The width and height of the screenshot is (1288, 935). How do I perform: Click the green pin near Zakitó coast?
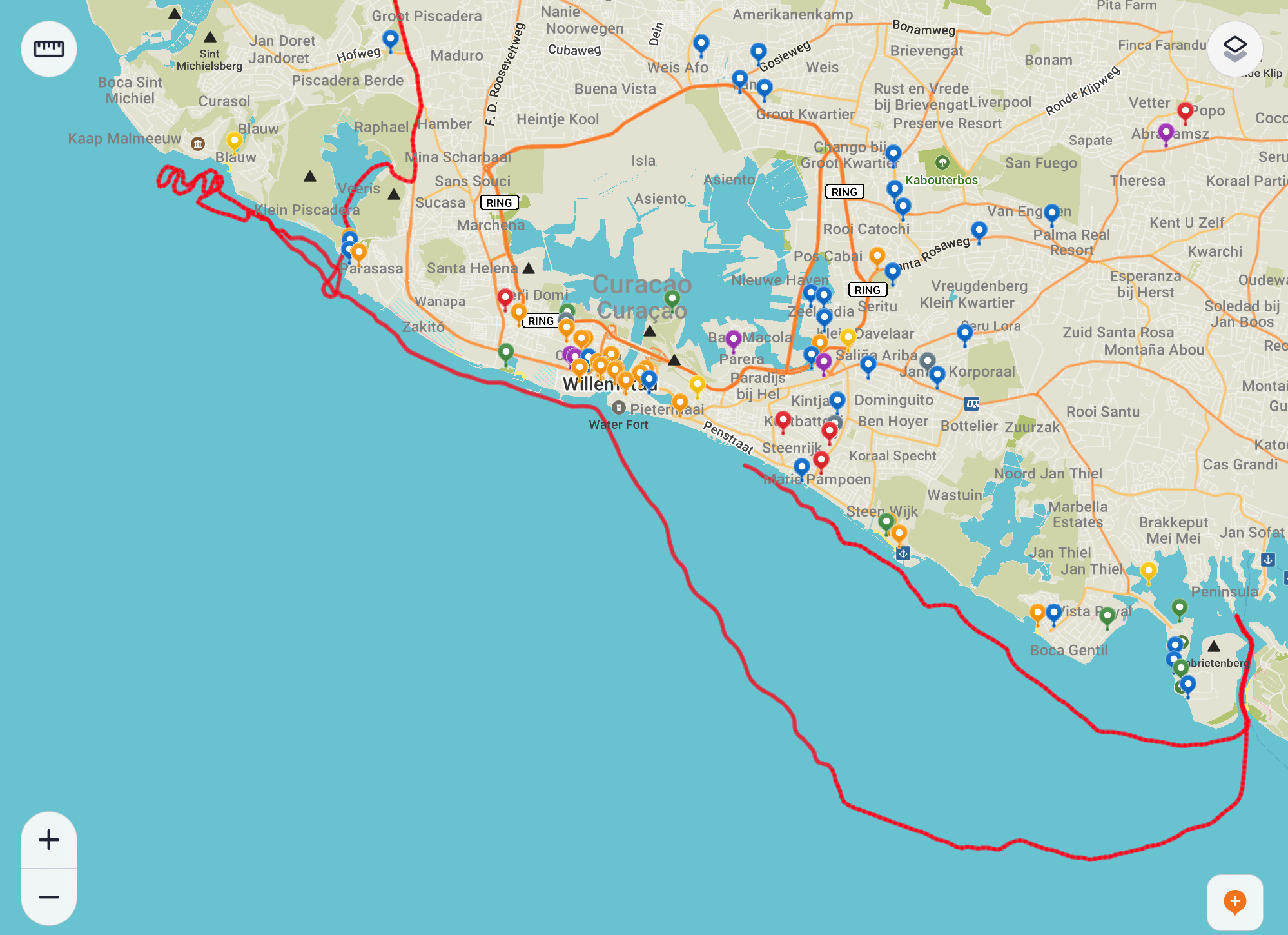pyautogui.click(x=506, y=352)
